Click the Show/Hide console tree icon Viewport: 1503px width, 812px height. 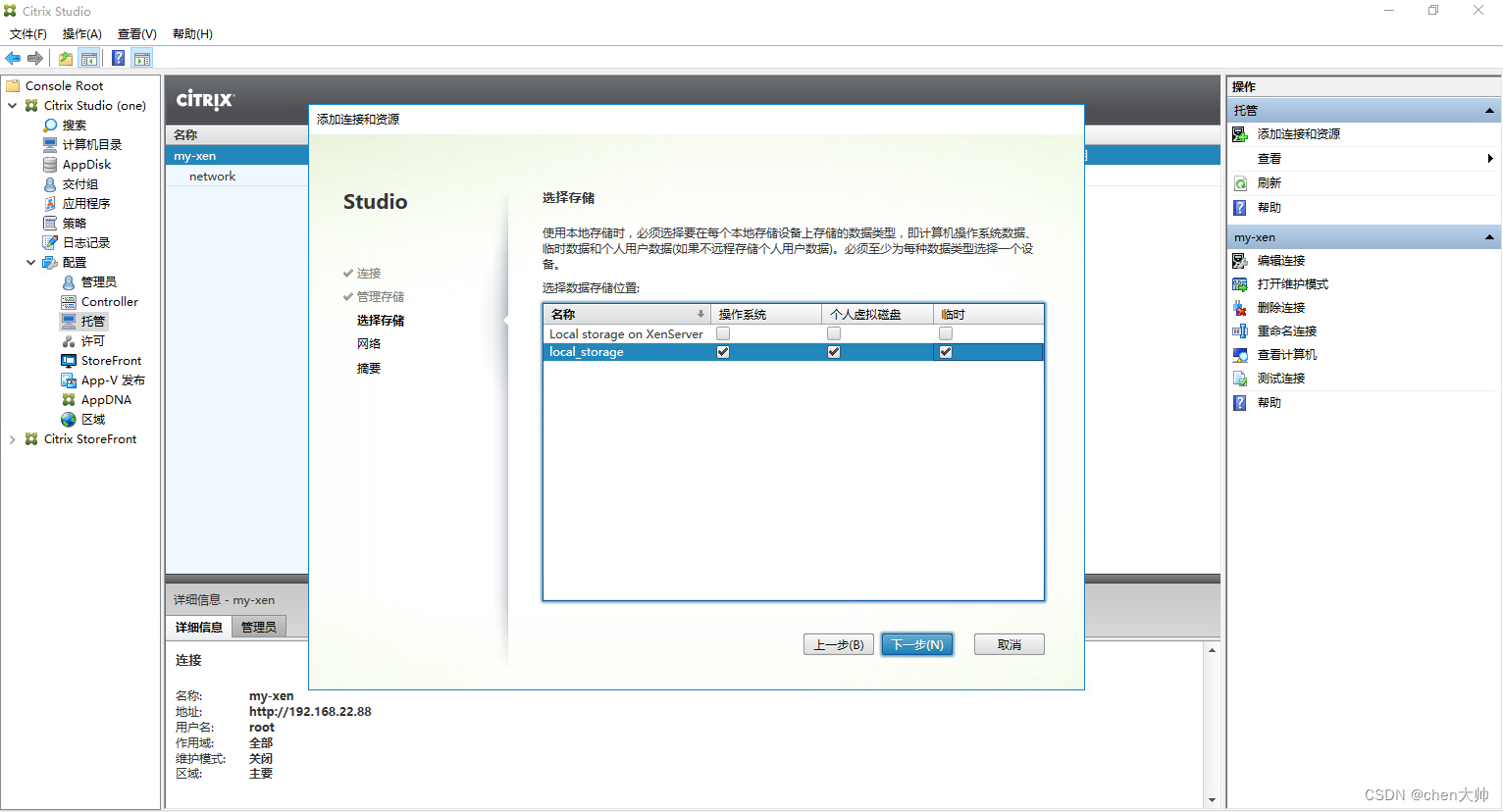coord(89,59)
